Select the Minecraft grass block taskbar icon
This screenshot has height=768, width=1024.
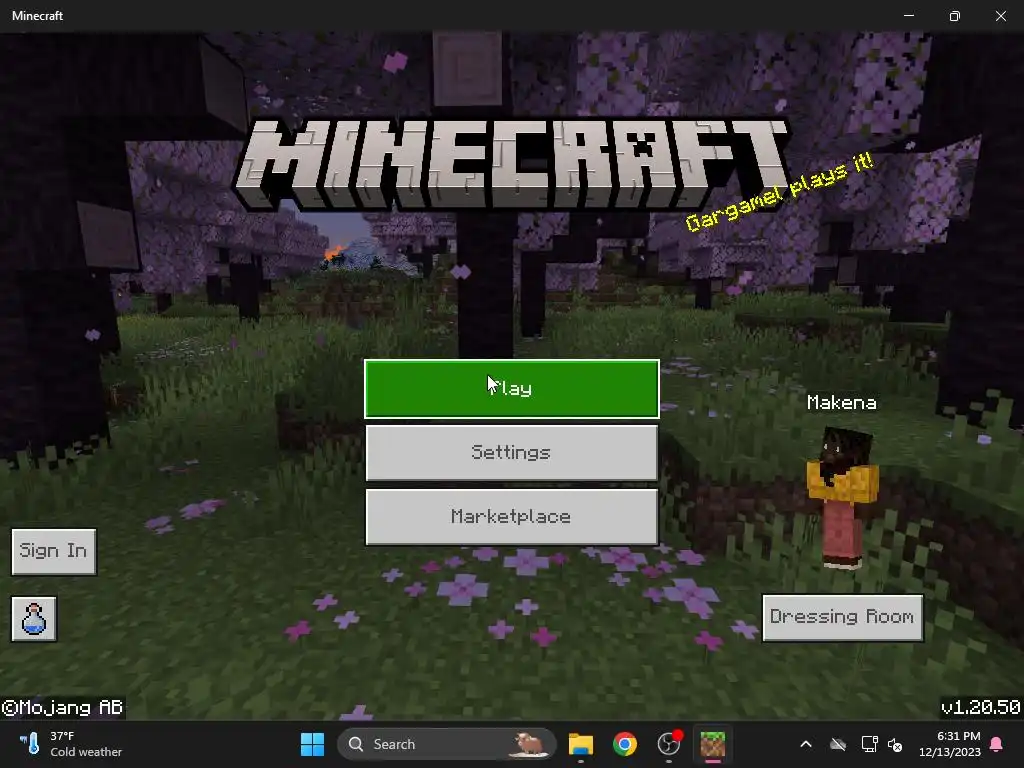pyautogui.click(x=712, y=744)
